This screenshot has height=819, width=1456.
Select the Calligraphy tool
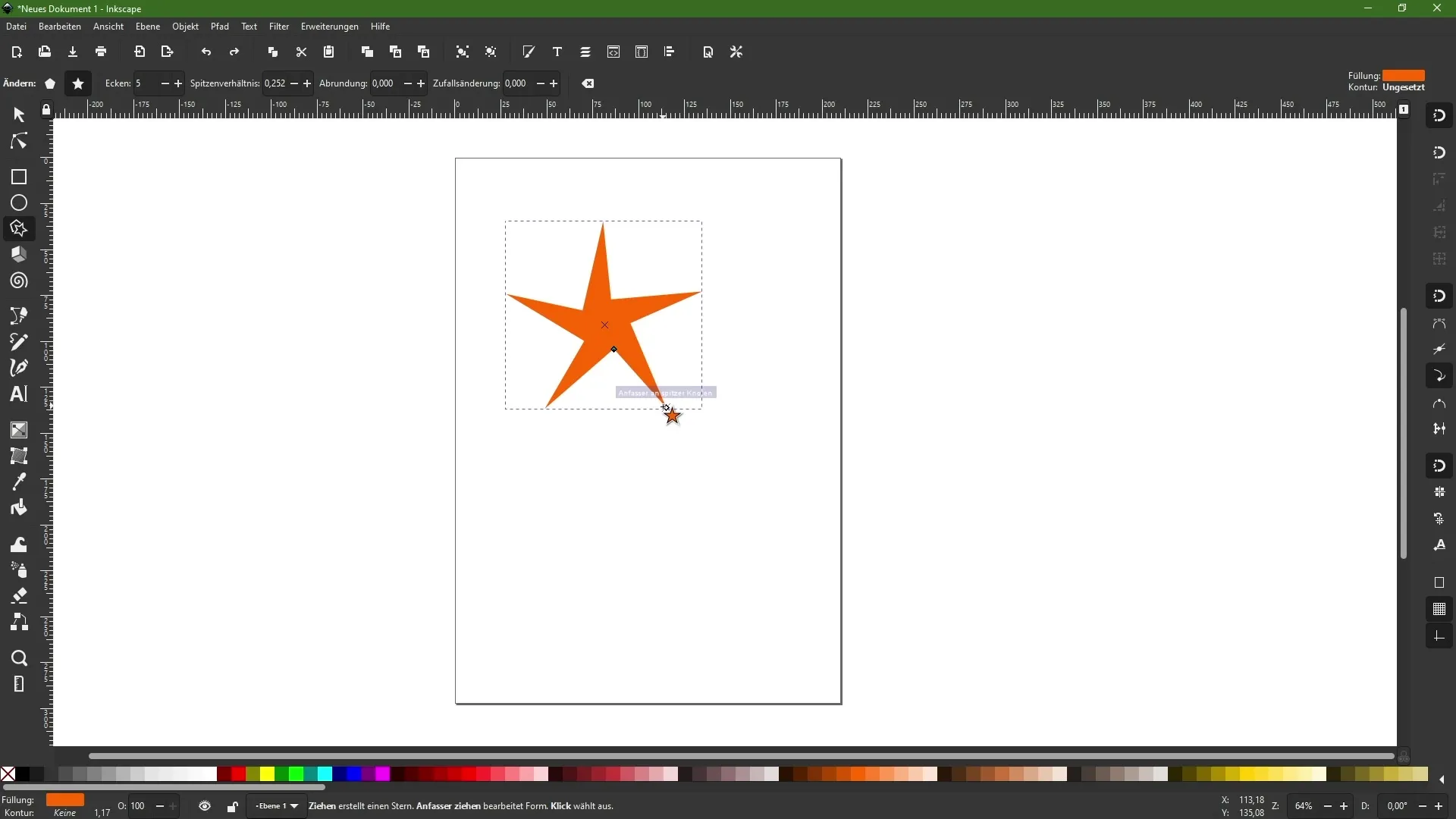(x=19, y=369)
